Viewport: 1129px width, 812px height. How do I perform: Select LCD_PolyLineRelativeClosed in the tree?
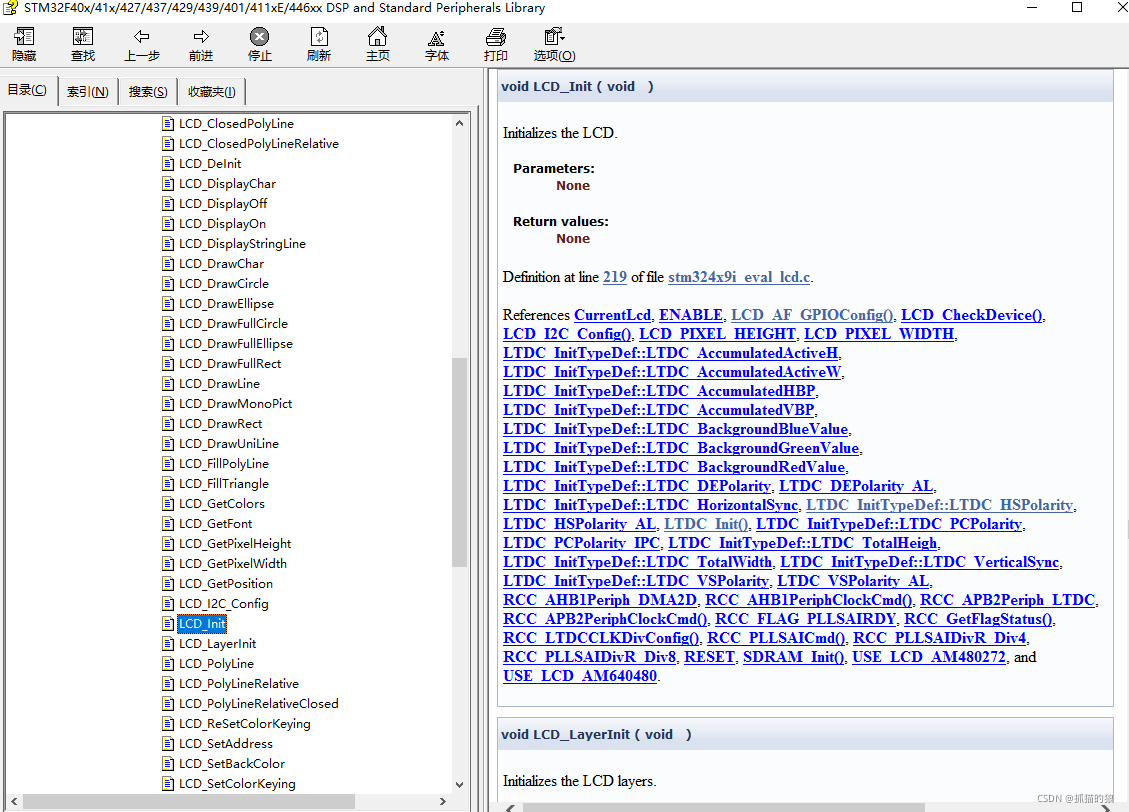[258, 703]
